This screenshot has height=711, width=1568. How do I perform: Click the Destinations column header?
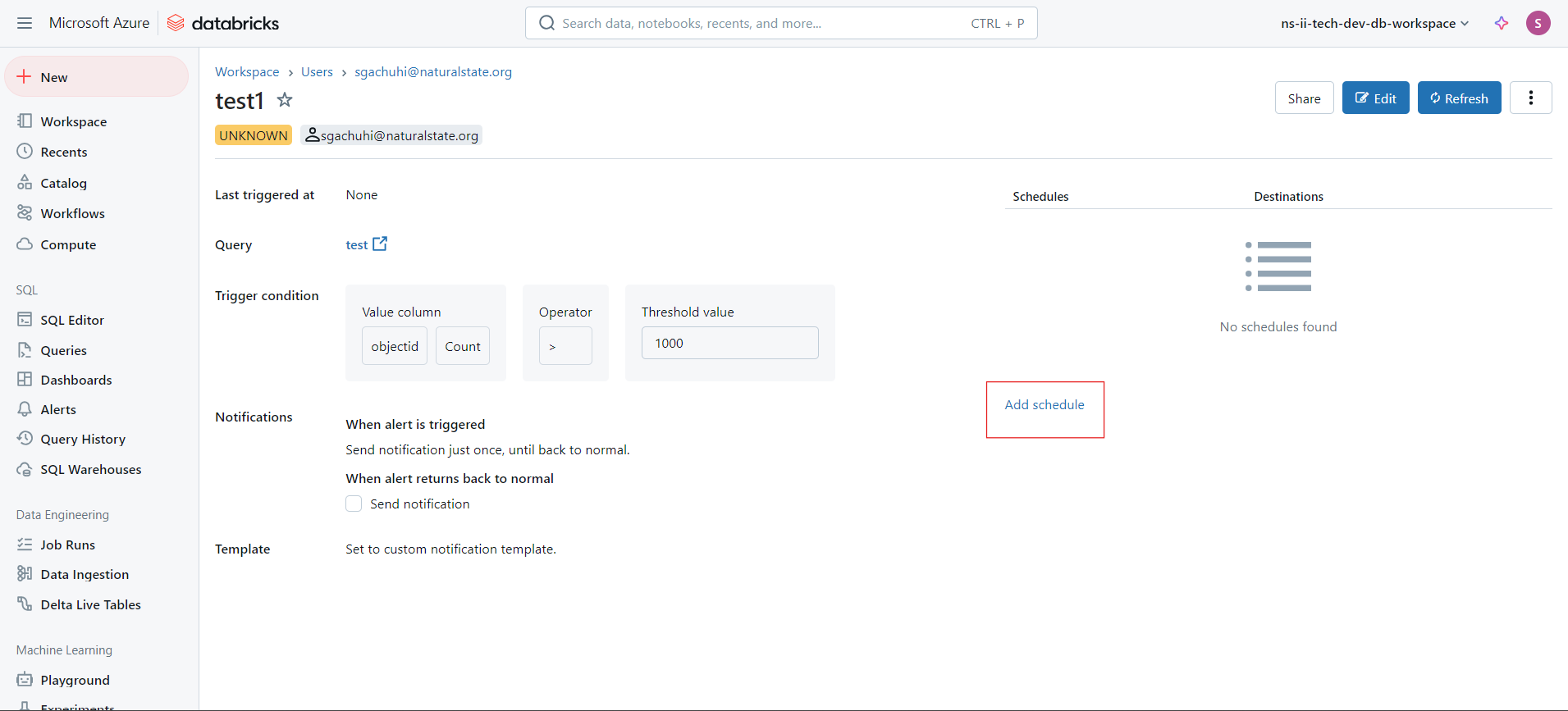[1288, 196]
